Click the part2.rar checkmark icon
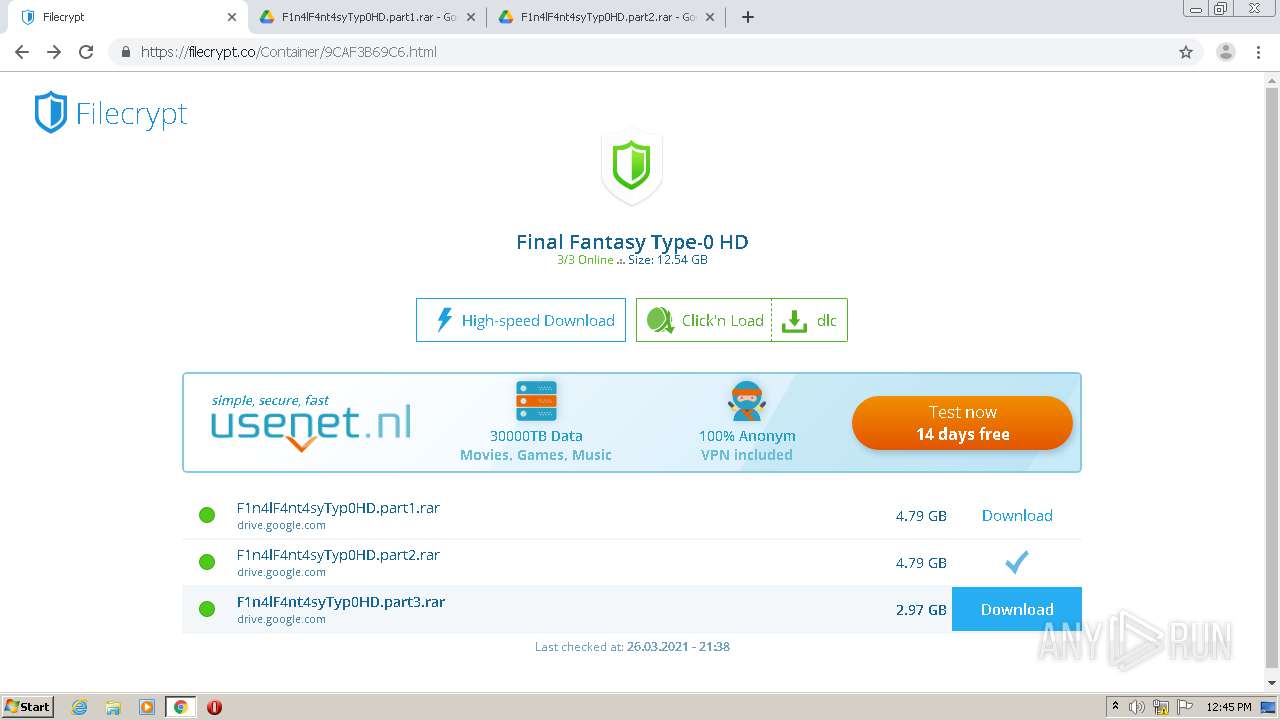The width and height of the screenshot is (1280, 720). click(x=1017, y=563)
